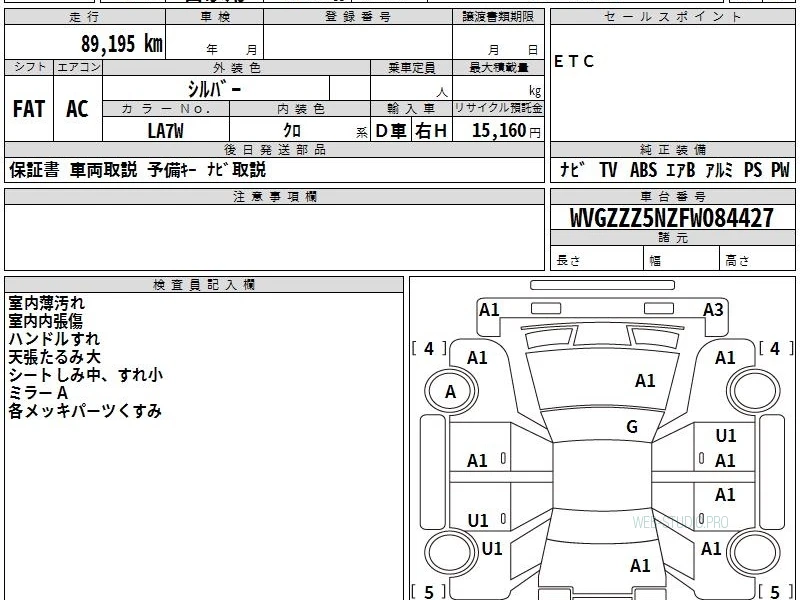Click TV in the 純正装備 row
Screen dimensions: 800x600
pyautogui.click(x=608, y=170)
